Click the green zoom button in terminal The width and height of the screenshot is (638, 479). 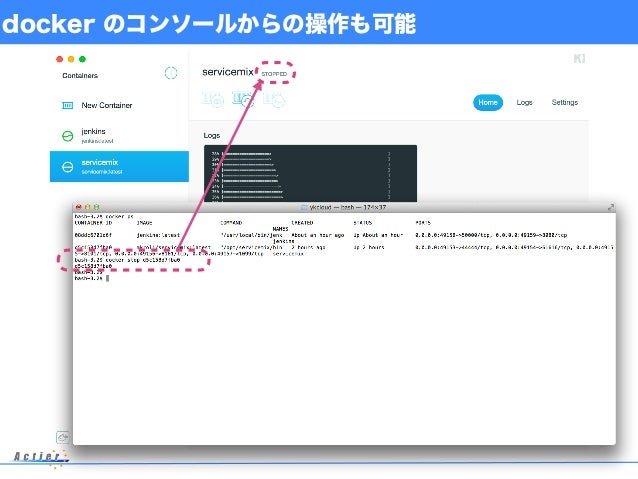coord(96,207)
